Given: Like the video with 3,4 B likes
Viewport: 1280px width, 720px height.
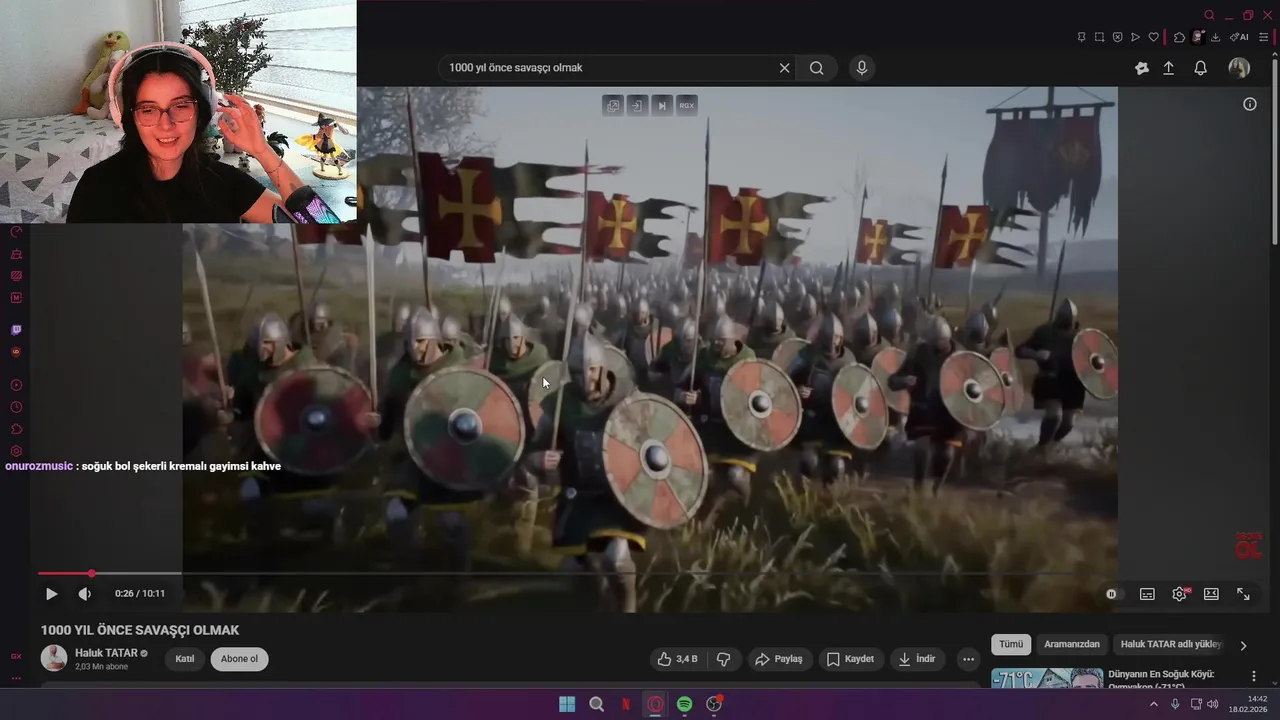Looking at the screenshot, I should (677, 659).
